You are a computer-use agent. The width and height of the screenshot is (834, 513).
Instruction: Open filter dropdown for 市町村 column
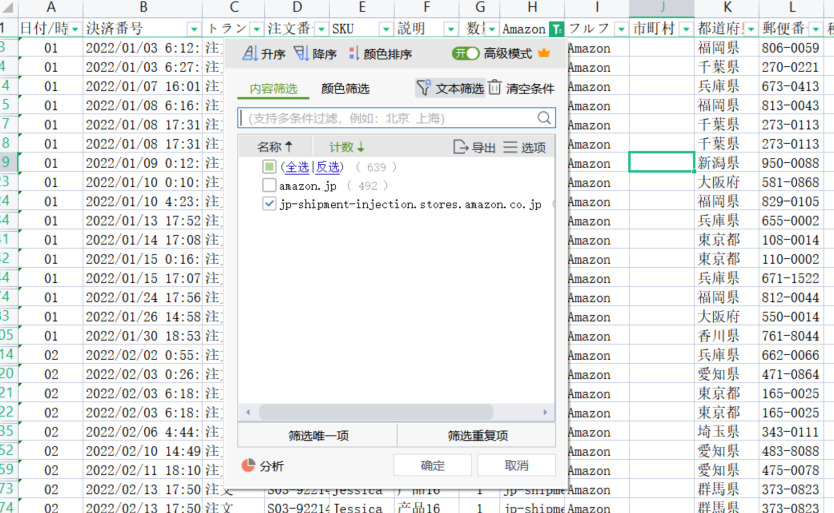(686, 29)
